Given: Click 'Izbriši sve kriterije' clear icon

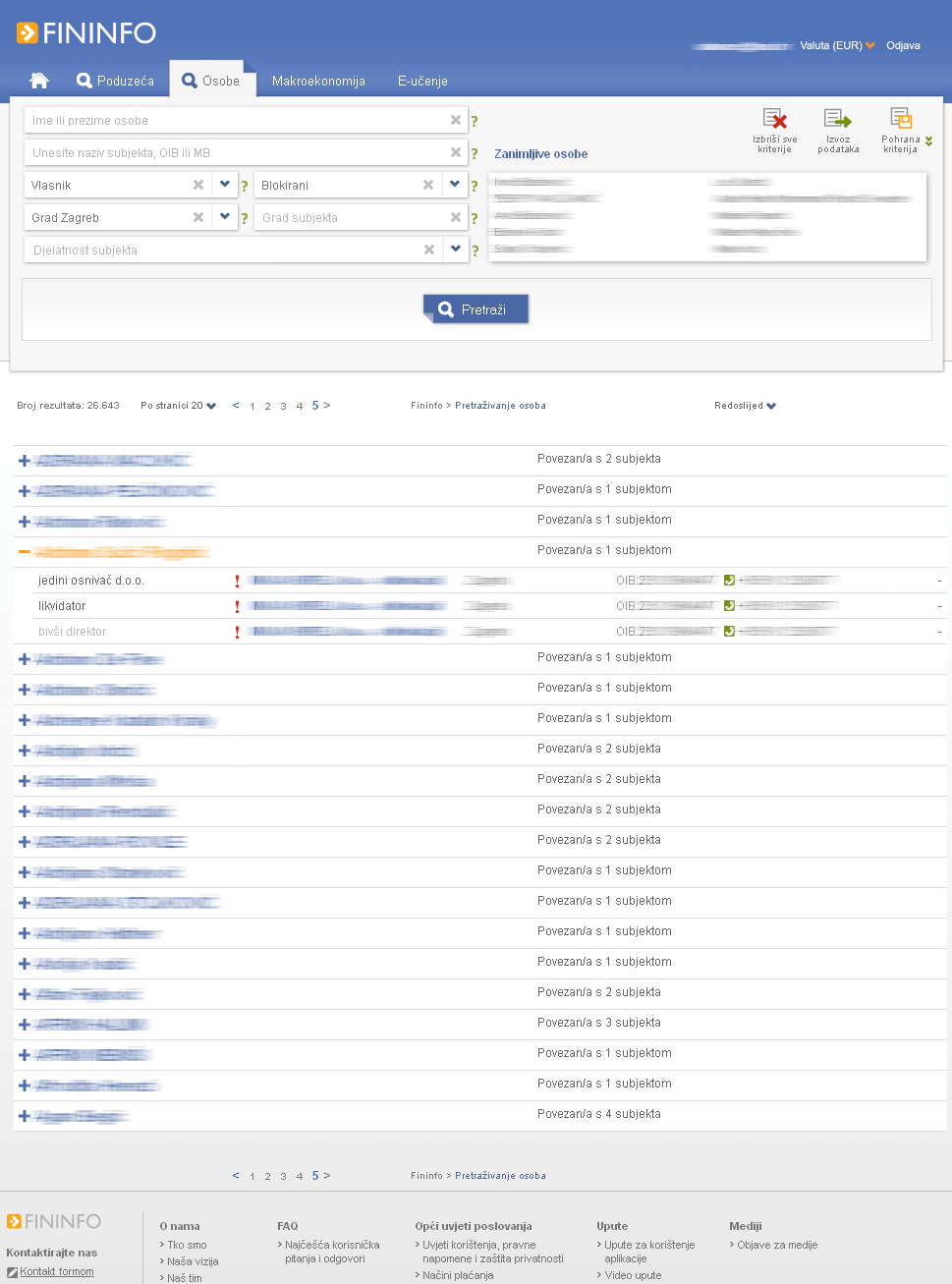Looking at the screenshot, I should click(x=775, y=120).
